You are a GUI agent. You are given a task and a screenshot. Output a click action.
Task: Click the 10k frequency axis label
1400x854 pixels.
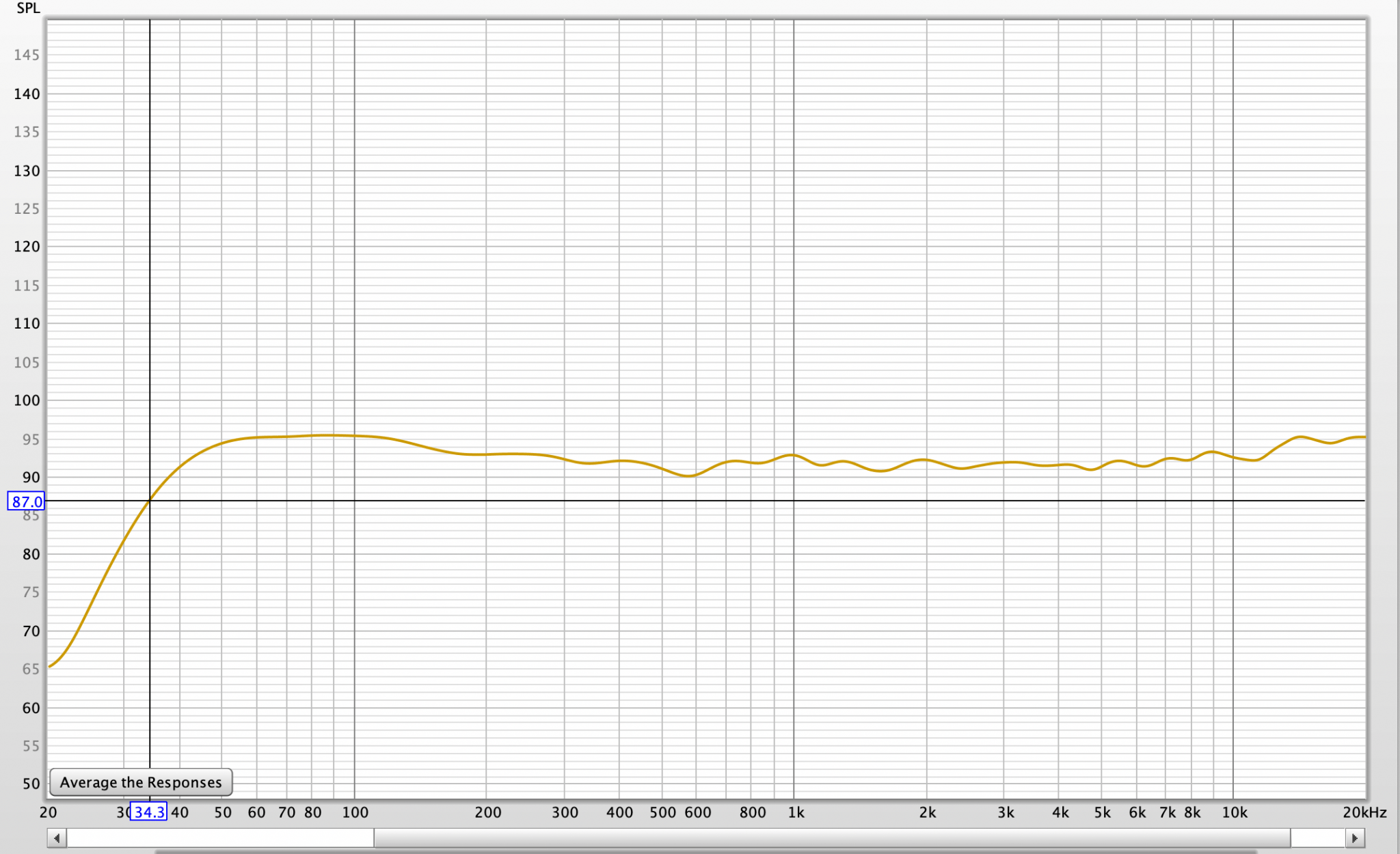[1235, 812]
